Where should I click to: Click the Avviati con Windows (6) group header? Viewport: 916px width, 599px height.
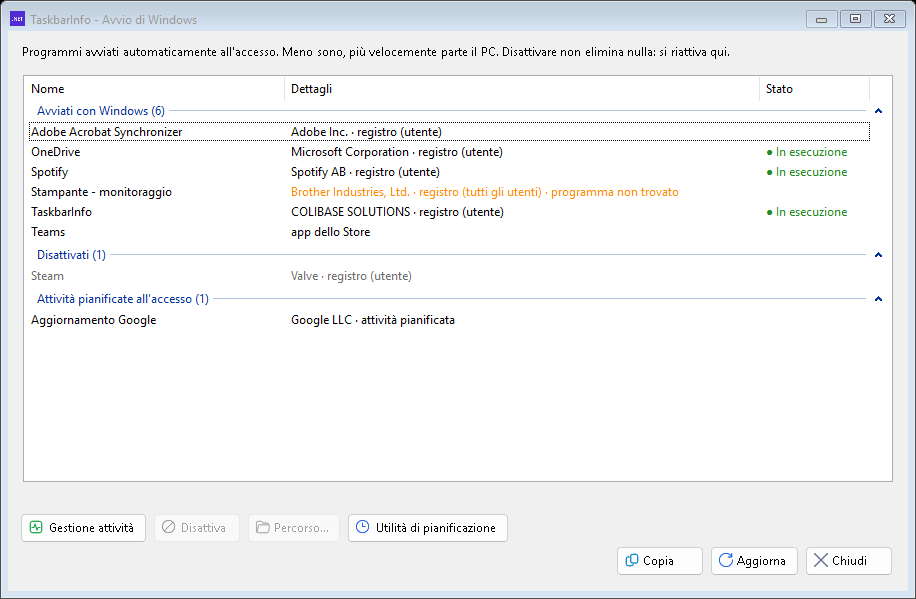click(x=101, y=111)
